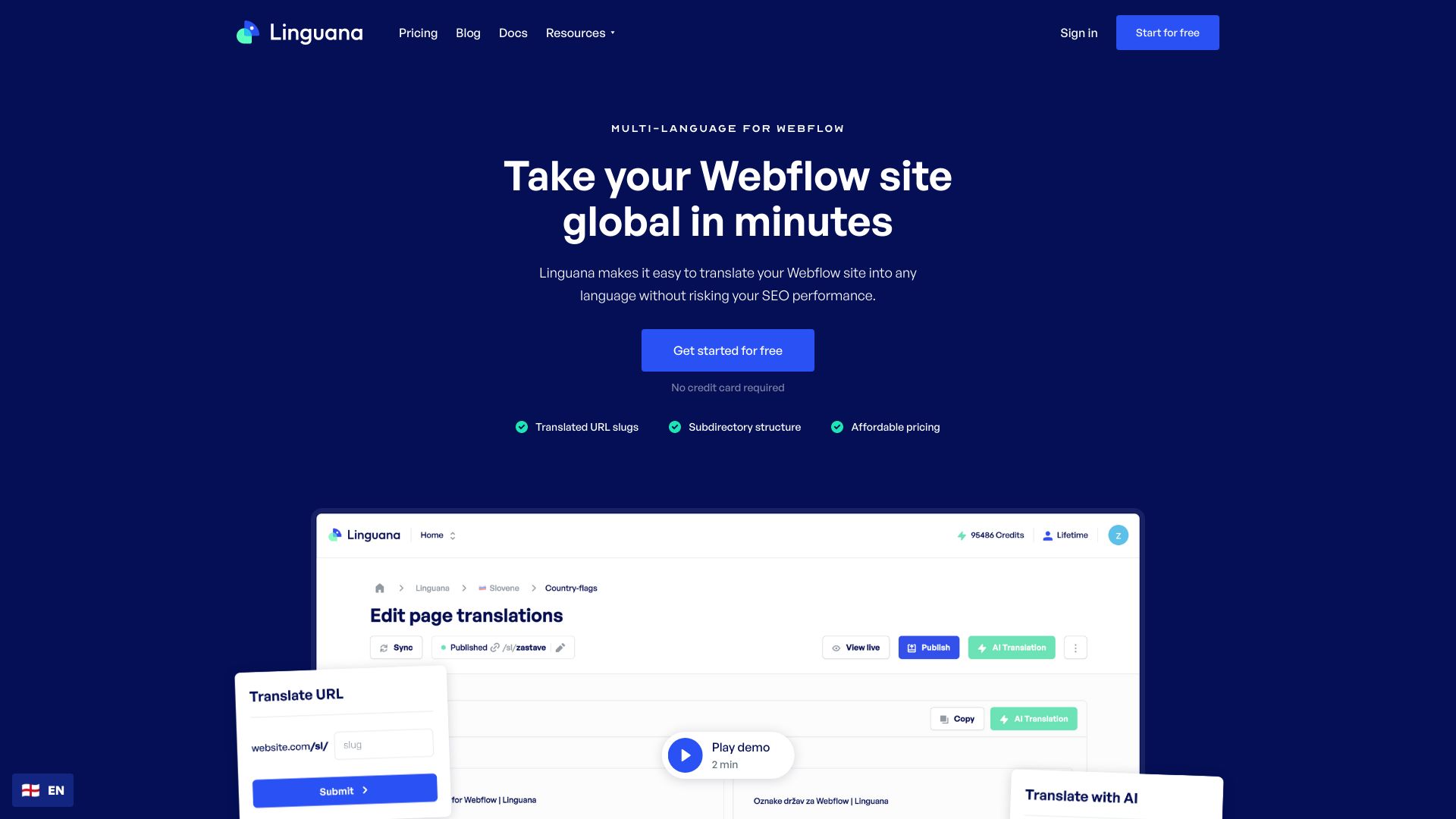Open the Blog menu item
Image resolution: width=1456 pixels, height=819 pixels.
click(468, 32)
